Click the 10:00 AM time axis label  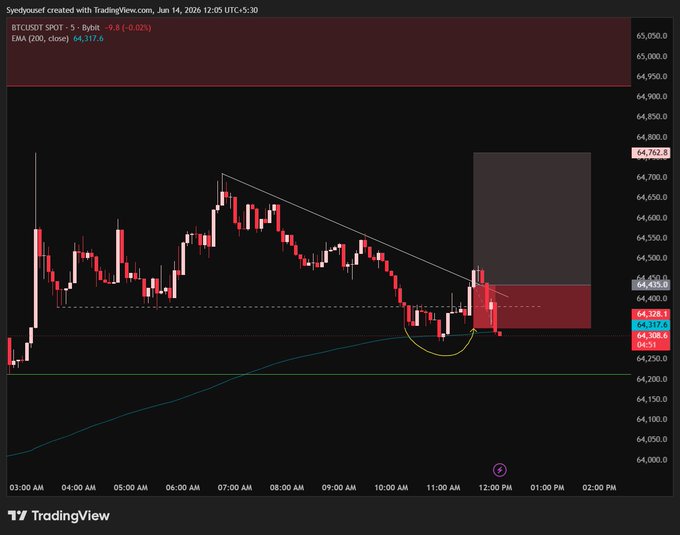[391, 487]
